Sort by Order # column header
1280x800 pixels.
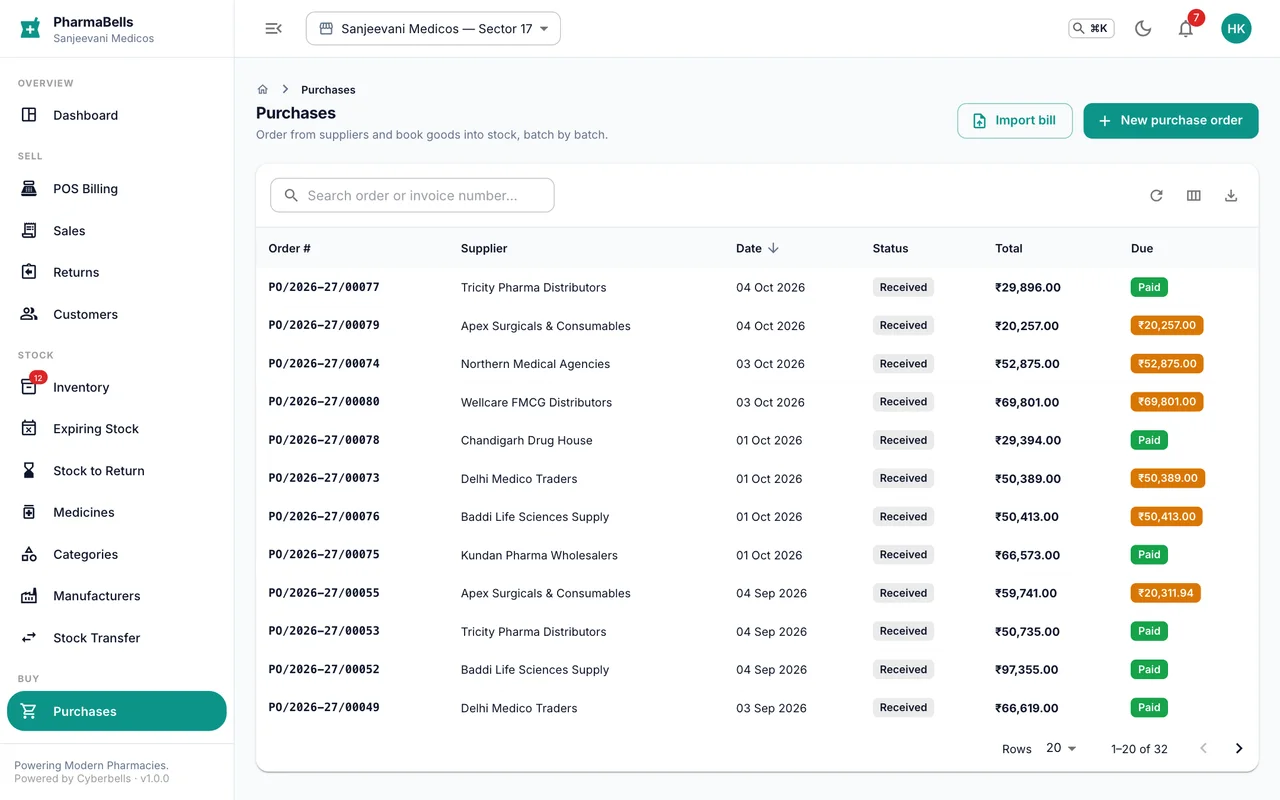tap(289, 248)
